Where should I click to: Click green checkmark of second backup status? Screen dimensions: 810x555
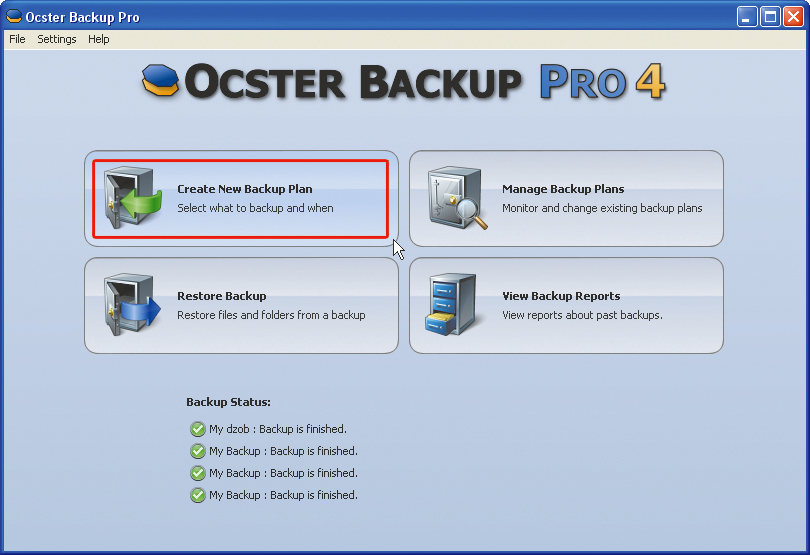[x=197, y=451]
